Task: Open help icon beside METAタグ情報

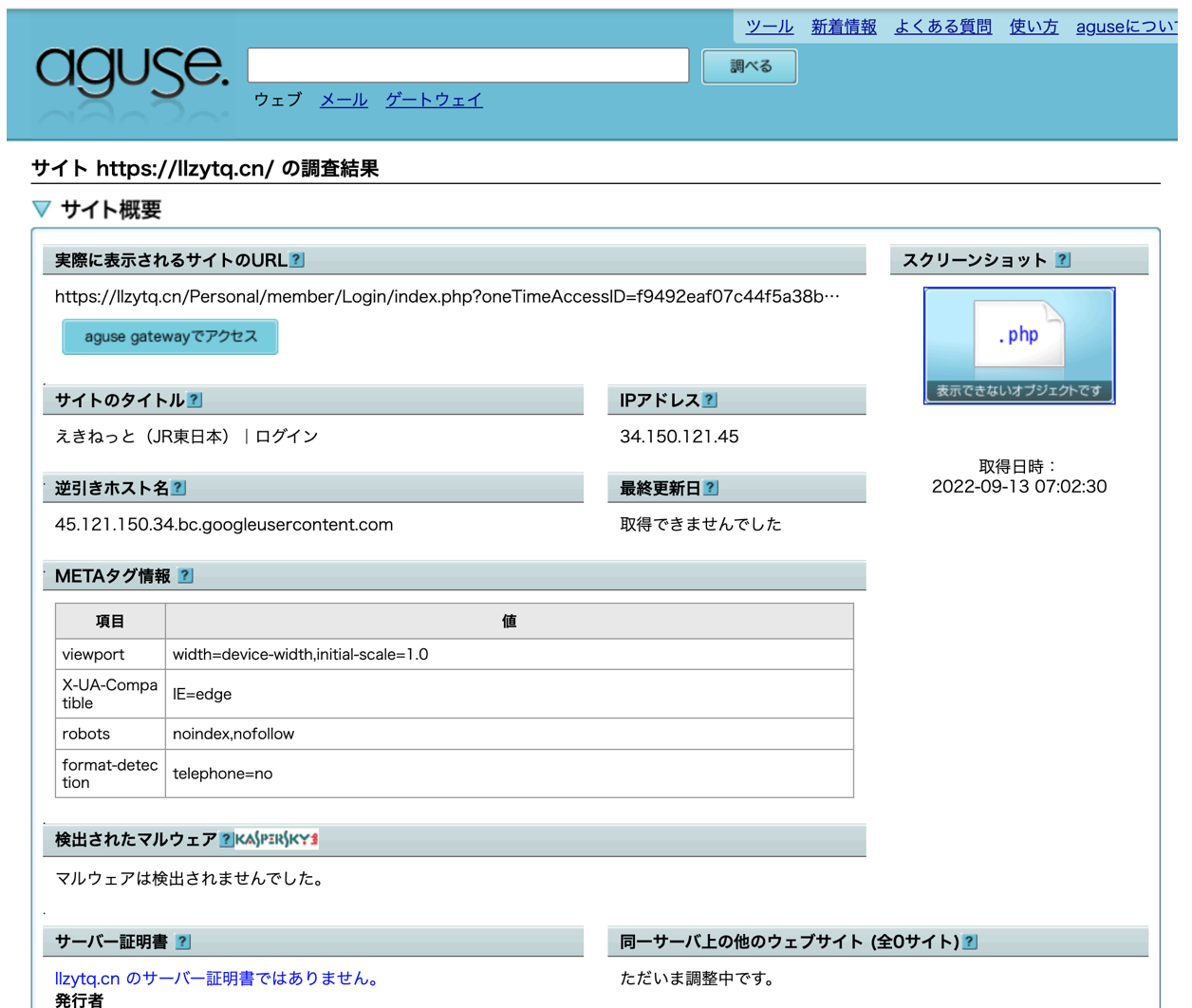Action: click(185, 575)
